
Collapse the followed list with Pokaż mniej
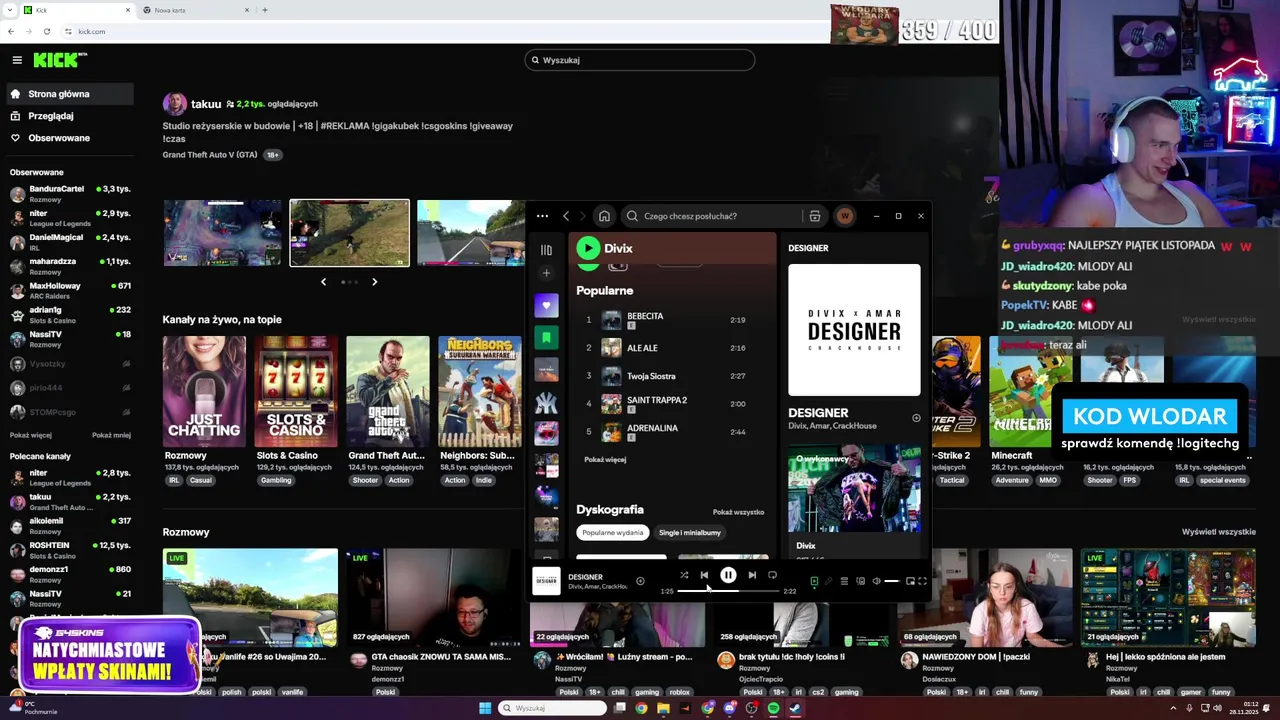[x=111, y=435]
